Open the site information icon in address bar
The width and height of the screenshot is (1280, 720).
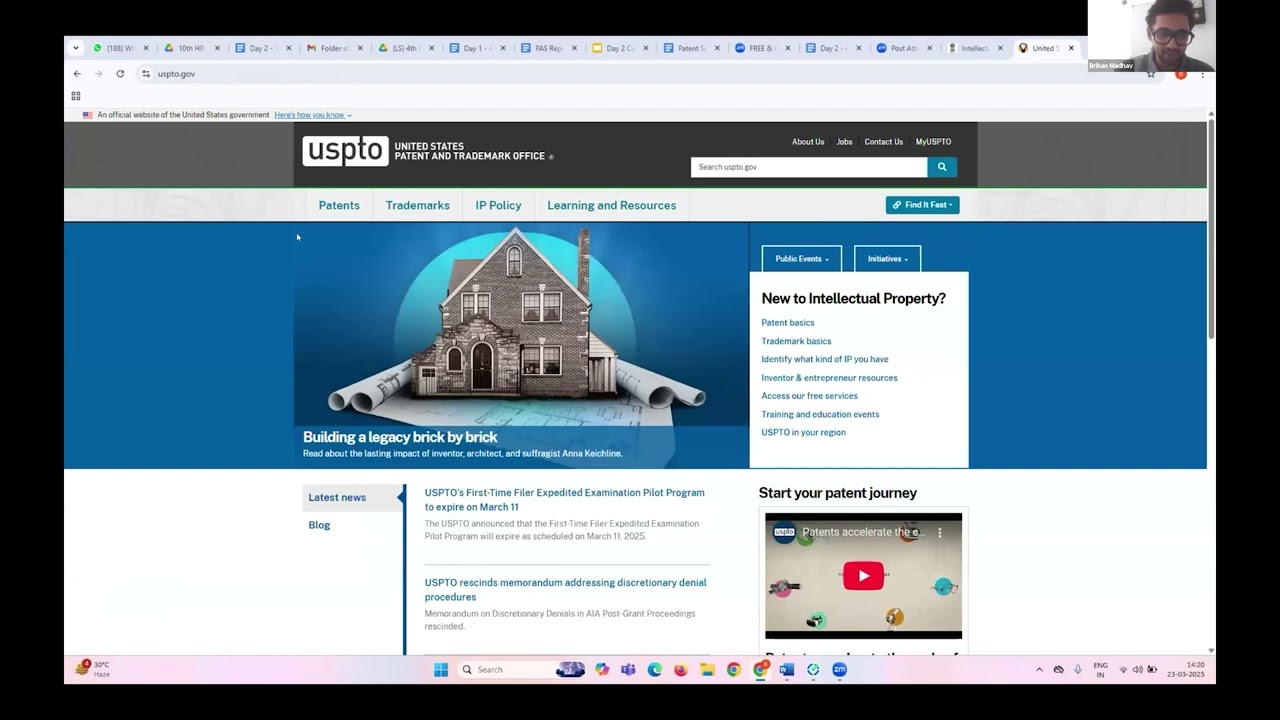[x=146, y=74]
